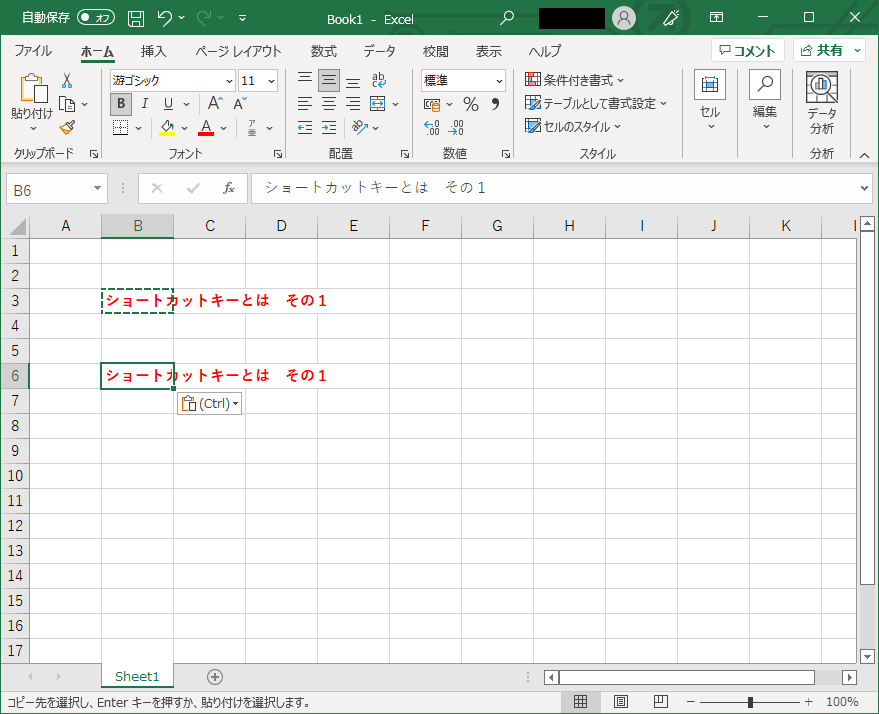Select column header F
This screenshot has height=714, width=879.
(425, 226)
